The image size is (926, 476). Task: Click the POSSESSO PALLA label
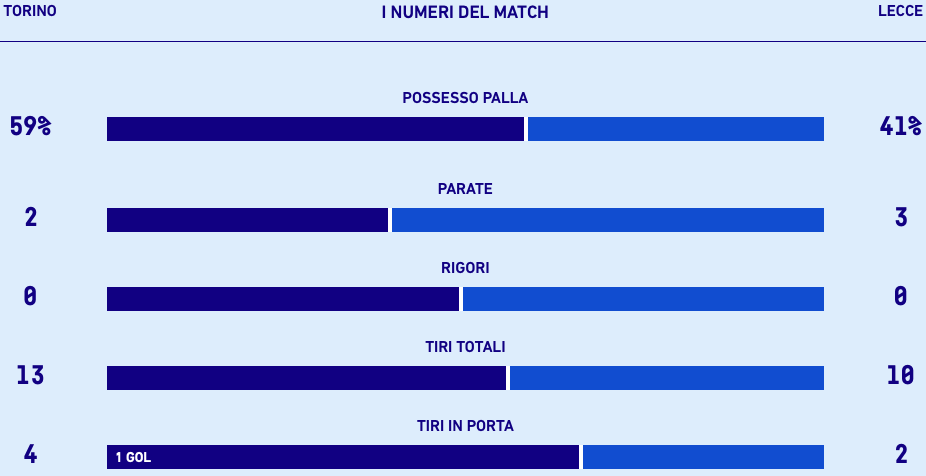pos(465,98)
